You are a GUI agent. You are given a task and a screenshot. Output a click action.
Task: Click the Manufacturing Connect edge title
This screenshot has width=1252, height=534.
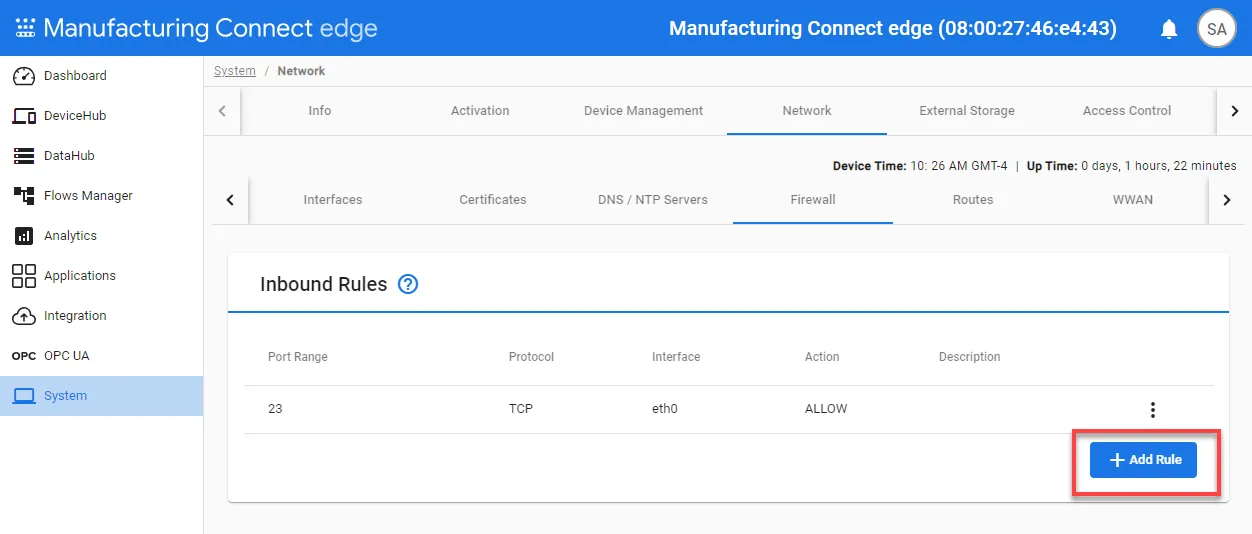(210, 28)
